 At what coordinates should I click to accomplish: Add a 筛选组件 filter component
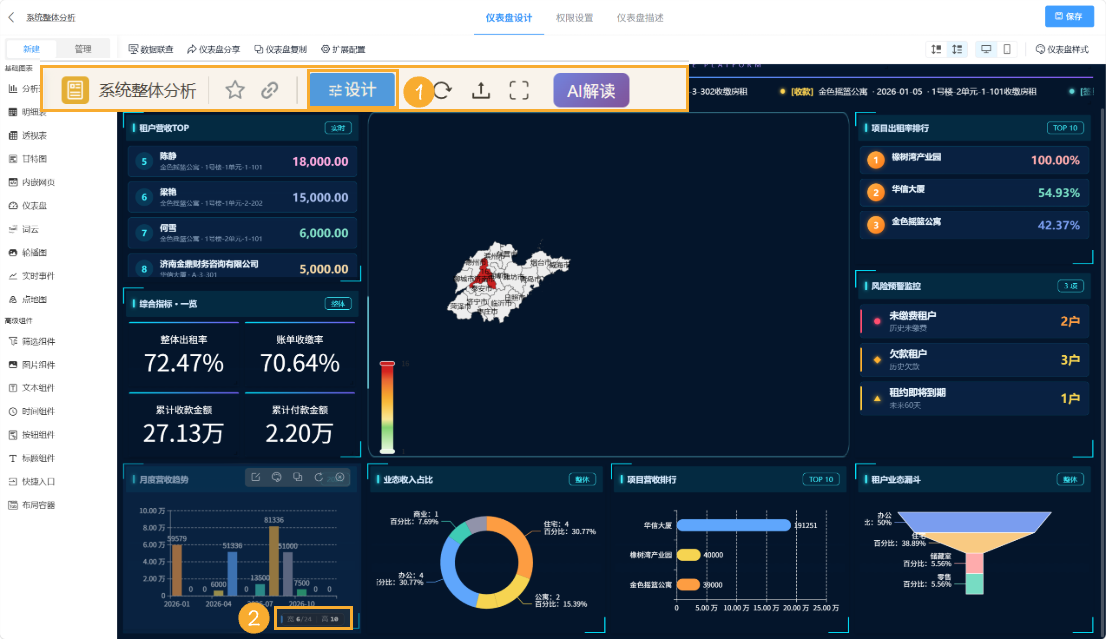[x=32, y=341]
